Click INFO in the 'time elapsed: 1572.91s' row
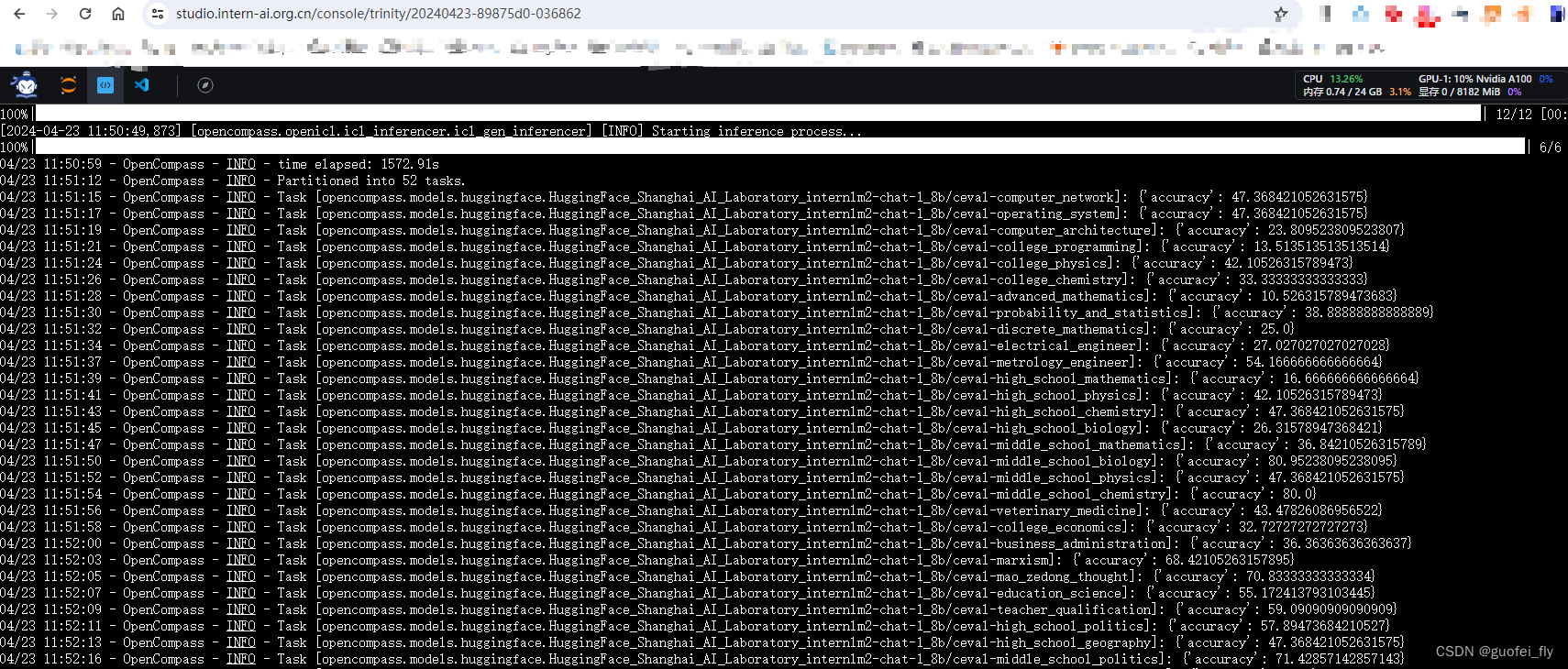1568x669 pixels. [241, 164]
